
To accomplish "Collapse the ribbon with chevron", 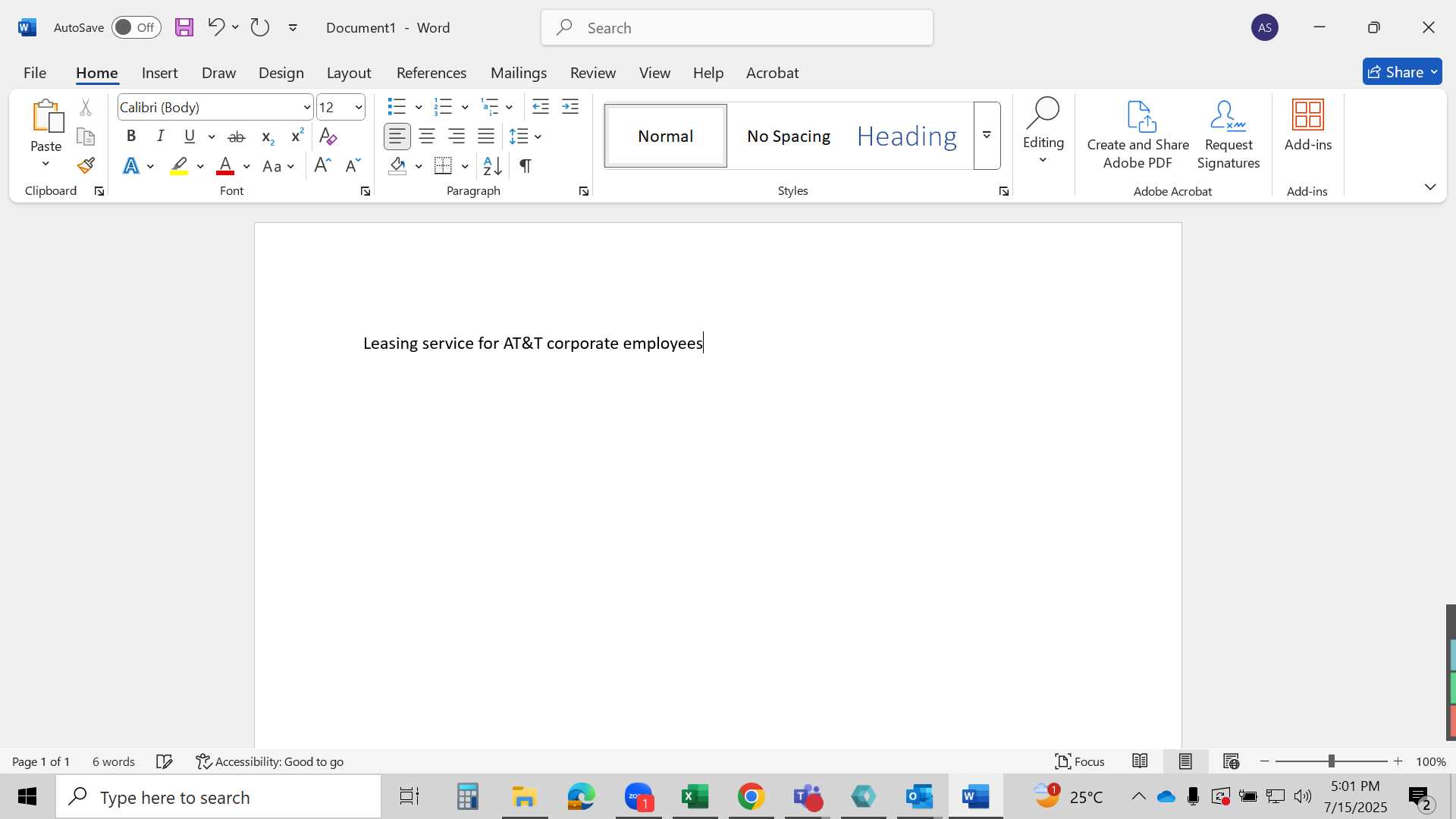I will (1430, 187).
